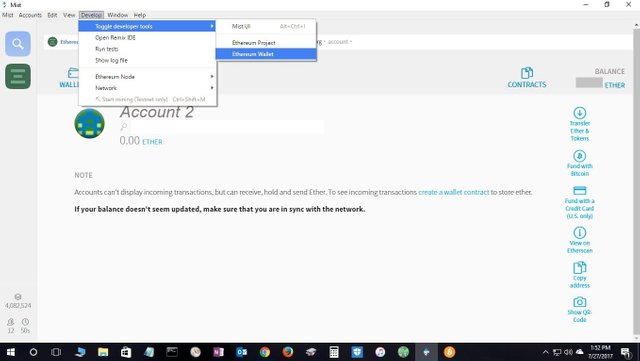Open the Contracts page icon
The image size is (640, 361).
527,73
